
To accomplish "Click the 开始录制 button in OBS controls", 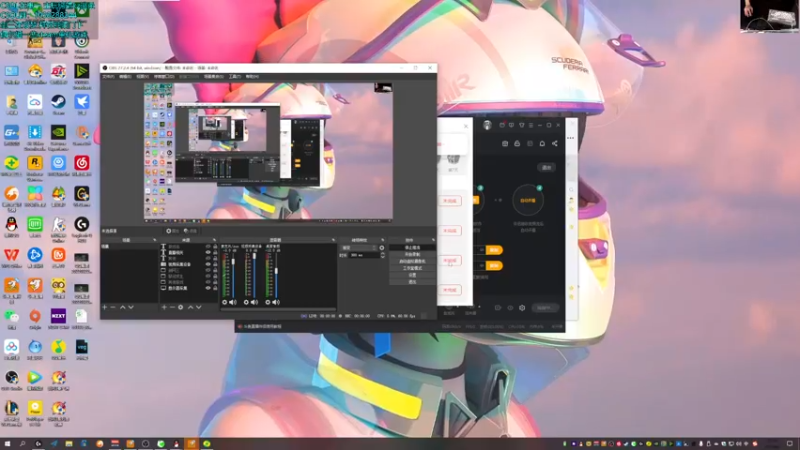I will 412,254.
